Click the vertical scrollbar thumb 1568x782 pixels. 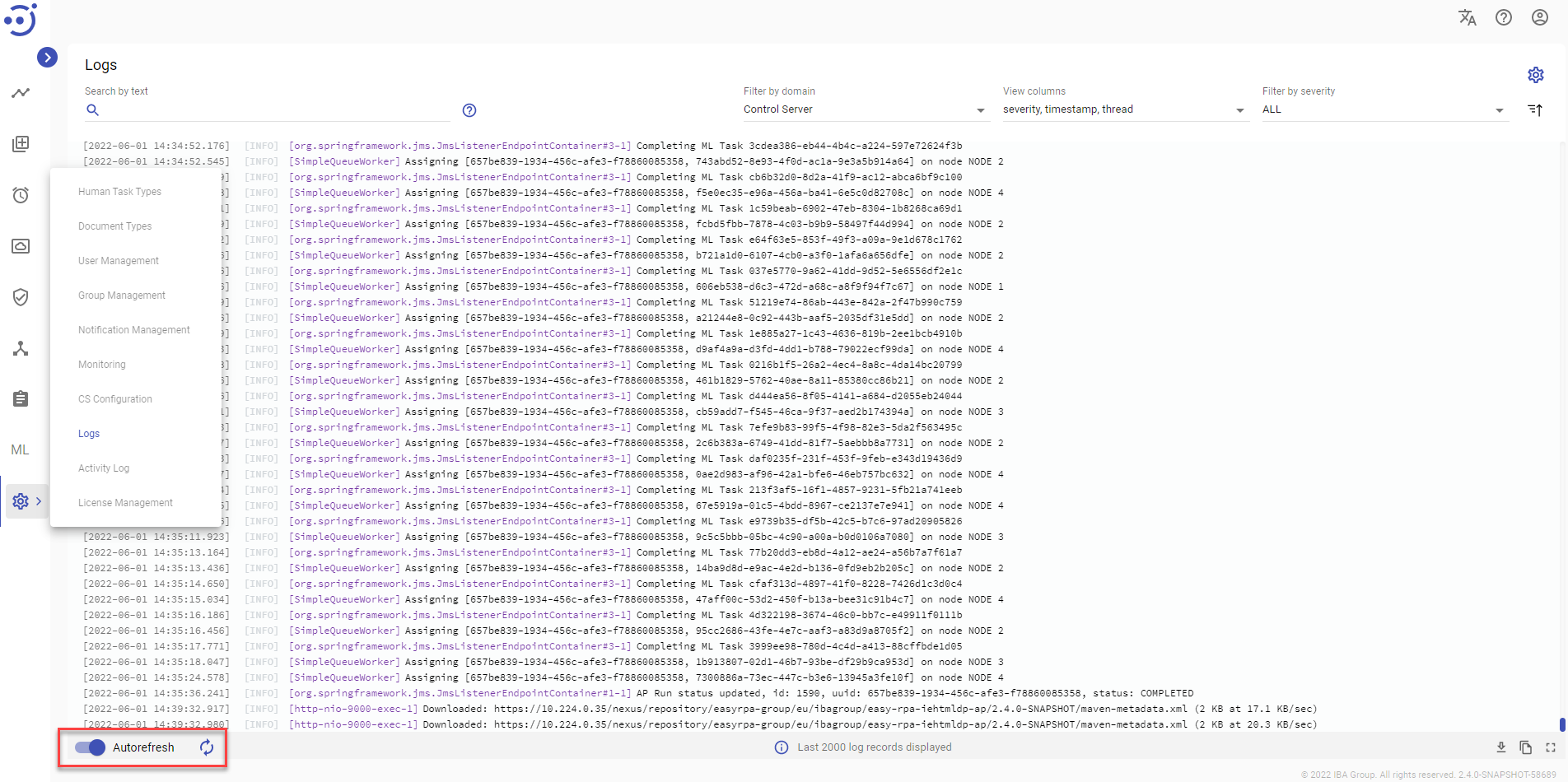1562,724
